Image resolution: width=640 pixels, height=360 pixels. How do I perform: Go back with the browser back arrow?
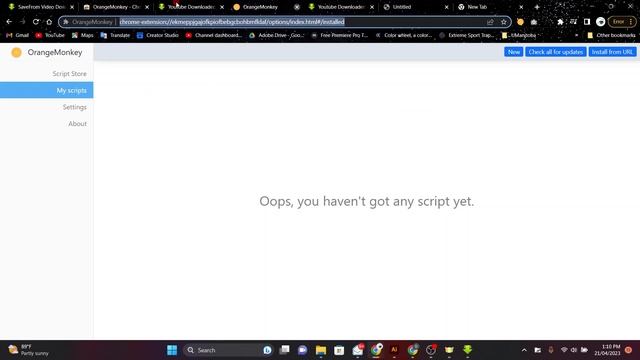(x=9, y=22)
